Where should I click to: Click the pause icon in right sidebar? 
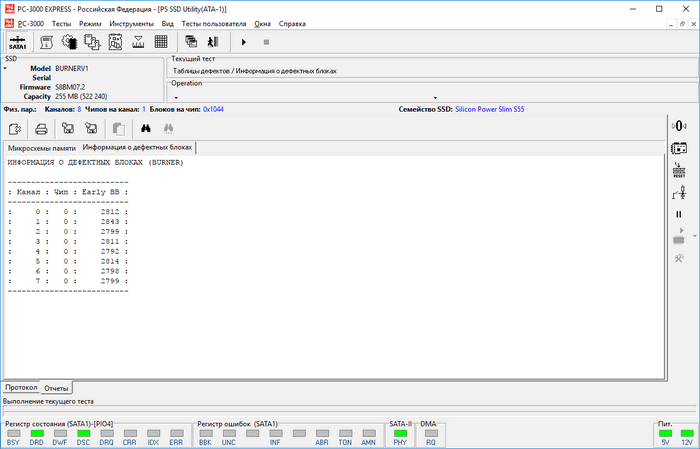click(x=679, y=214)
